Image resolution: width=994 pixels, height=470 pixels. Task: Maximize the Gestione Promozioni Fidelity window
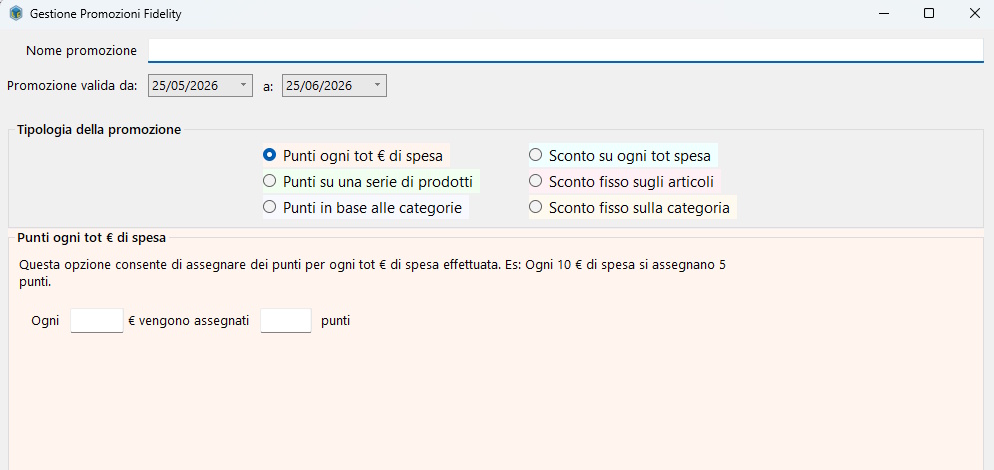point(929,13)
